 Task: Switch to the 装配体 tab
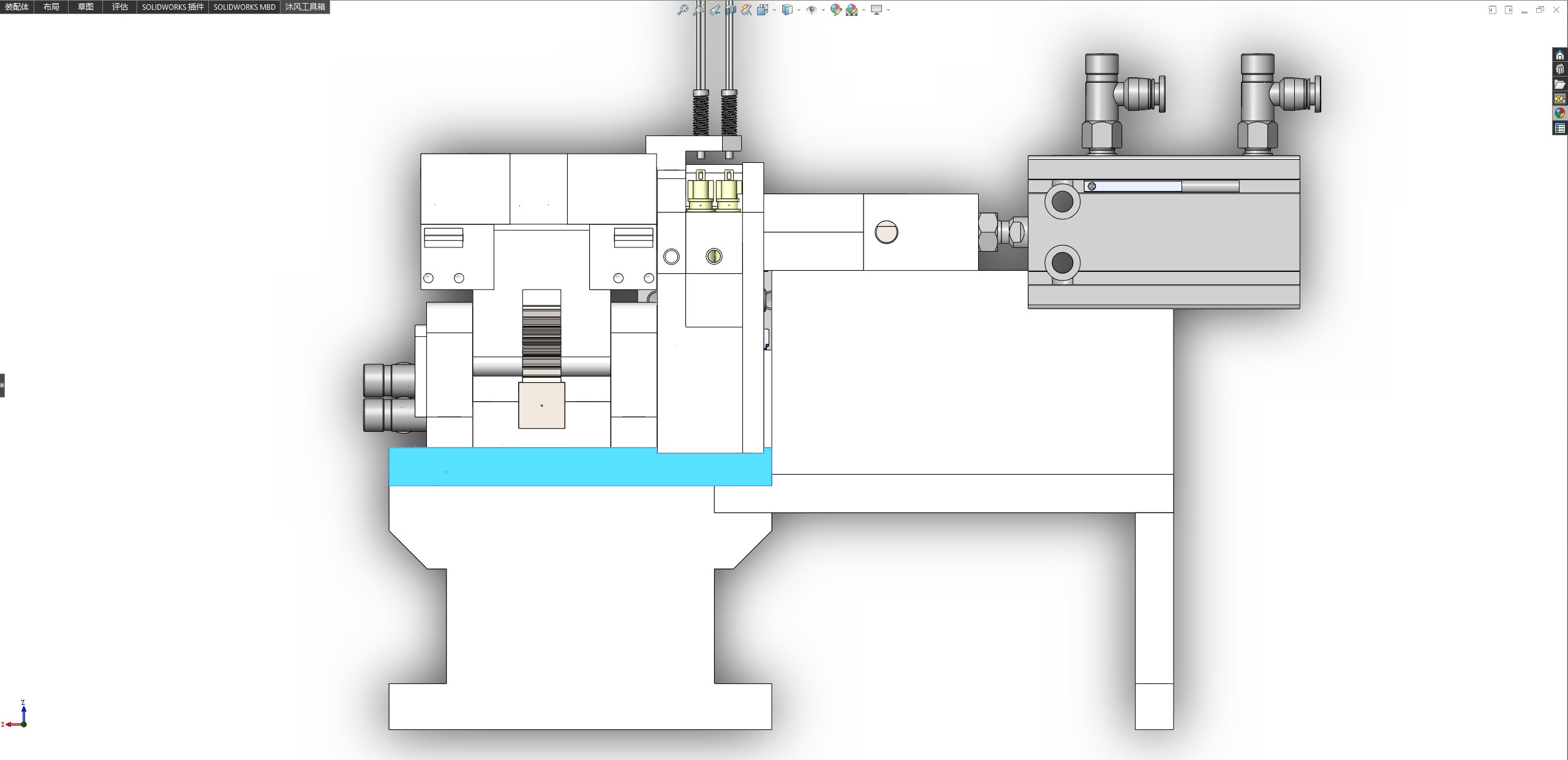(17, 7)
